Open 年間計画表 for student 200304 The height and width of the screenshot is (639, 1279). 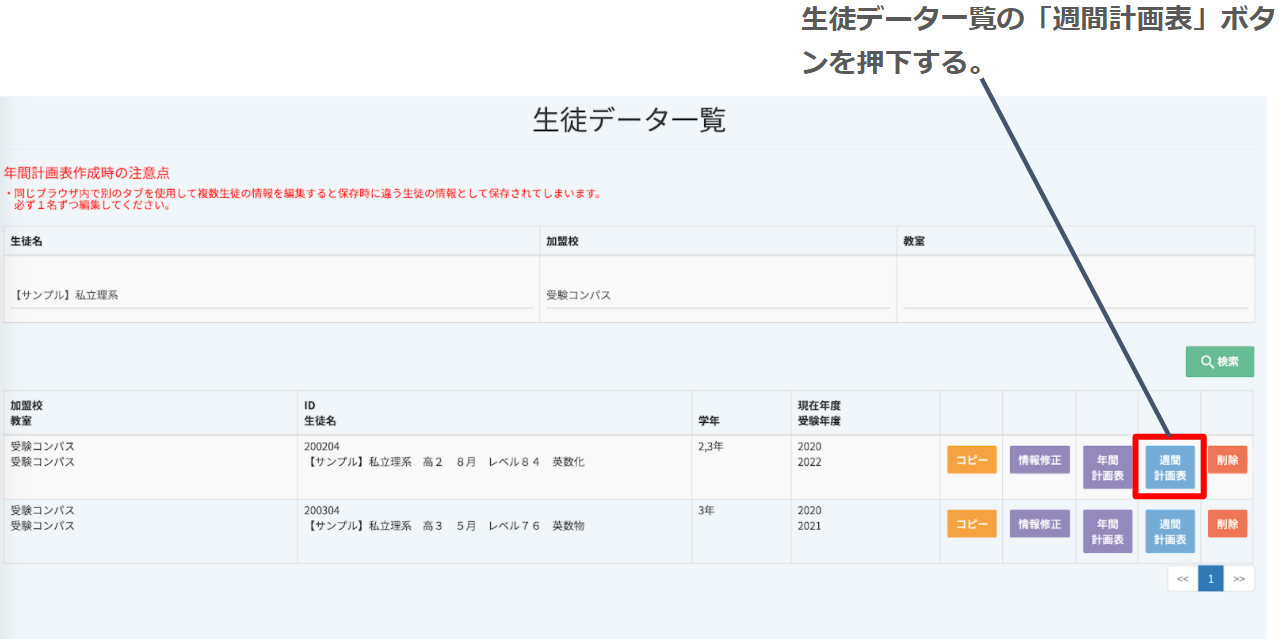click(x=1107, y=532)
